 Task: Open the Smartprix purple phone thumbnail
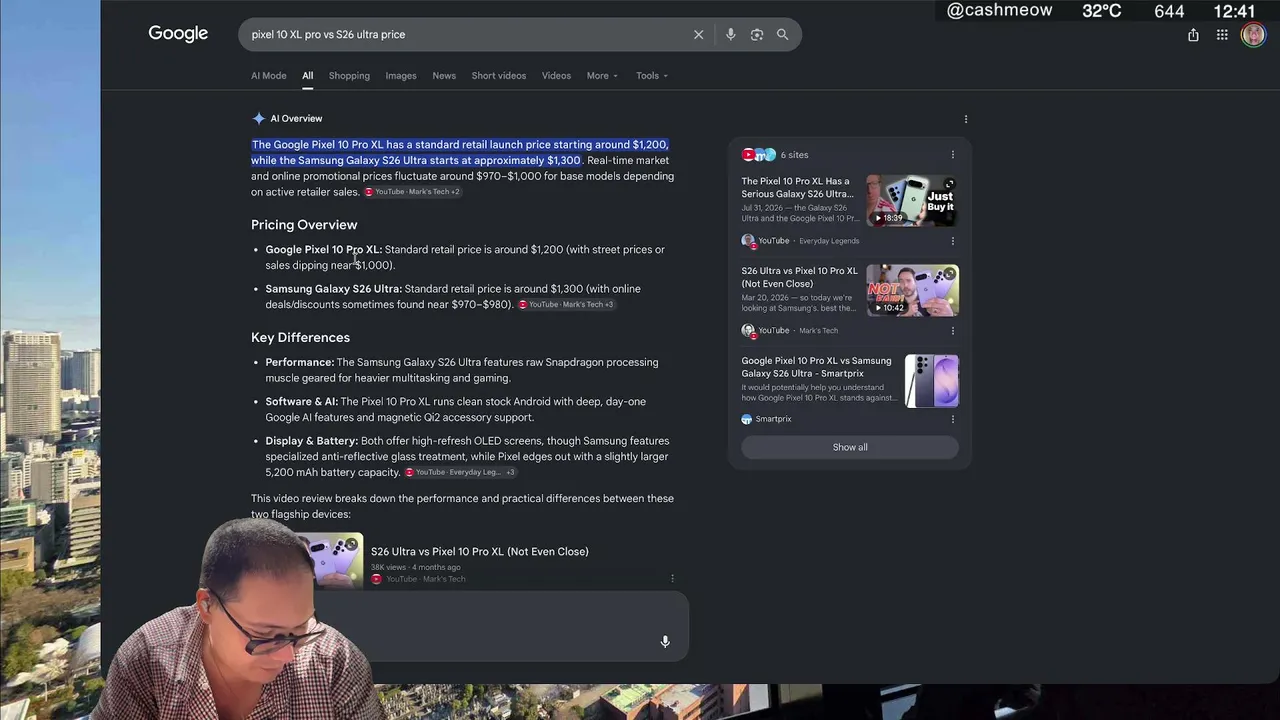coord(932,381)
